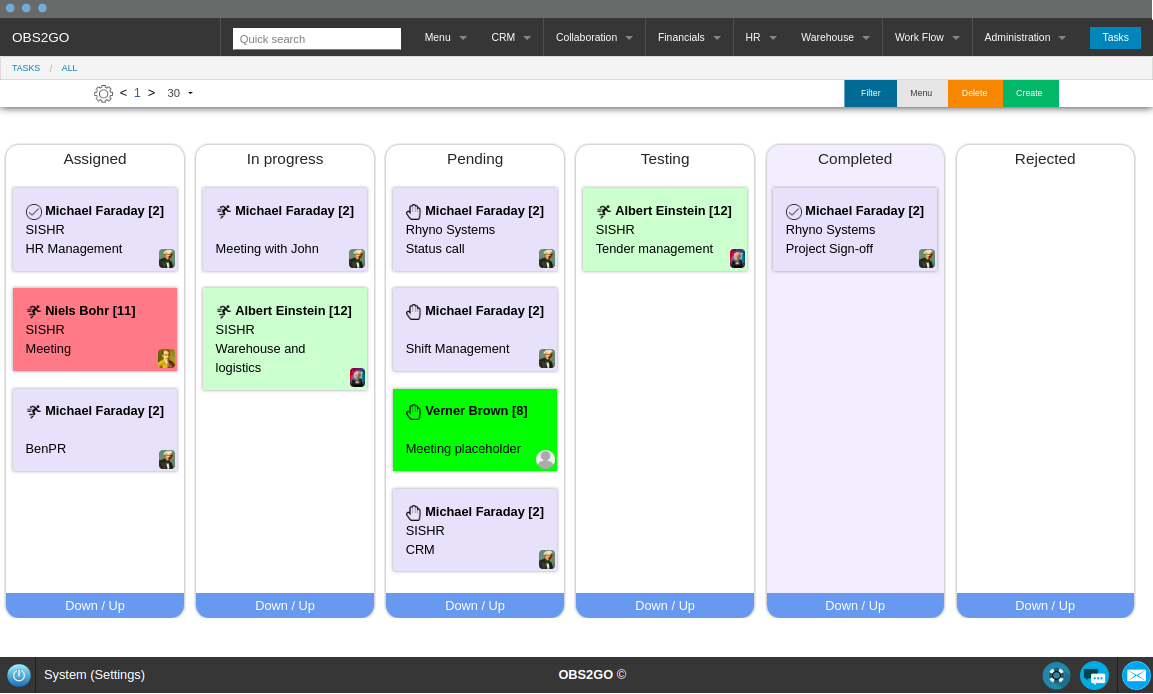Click the Rejected column header
The width and height of the screenshot is (1153, 694).
pyautogui.click(x=1045, y=159)
